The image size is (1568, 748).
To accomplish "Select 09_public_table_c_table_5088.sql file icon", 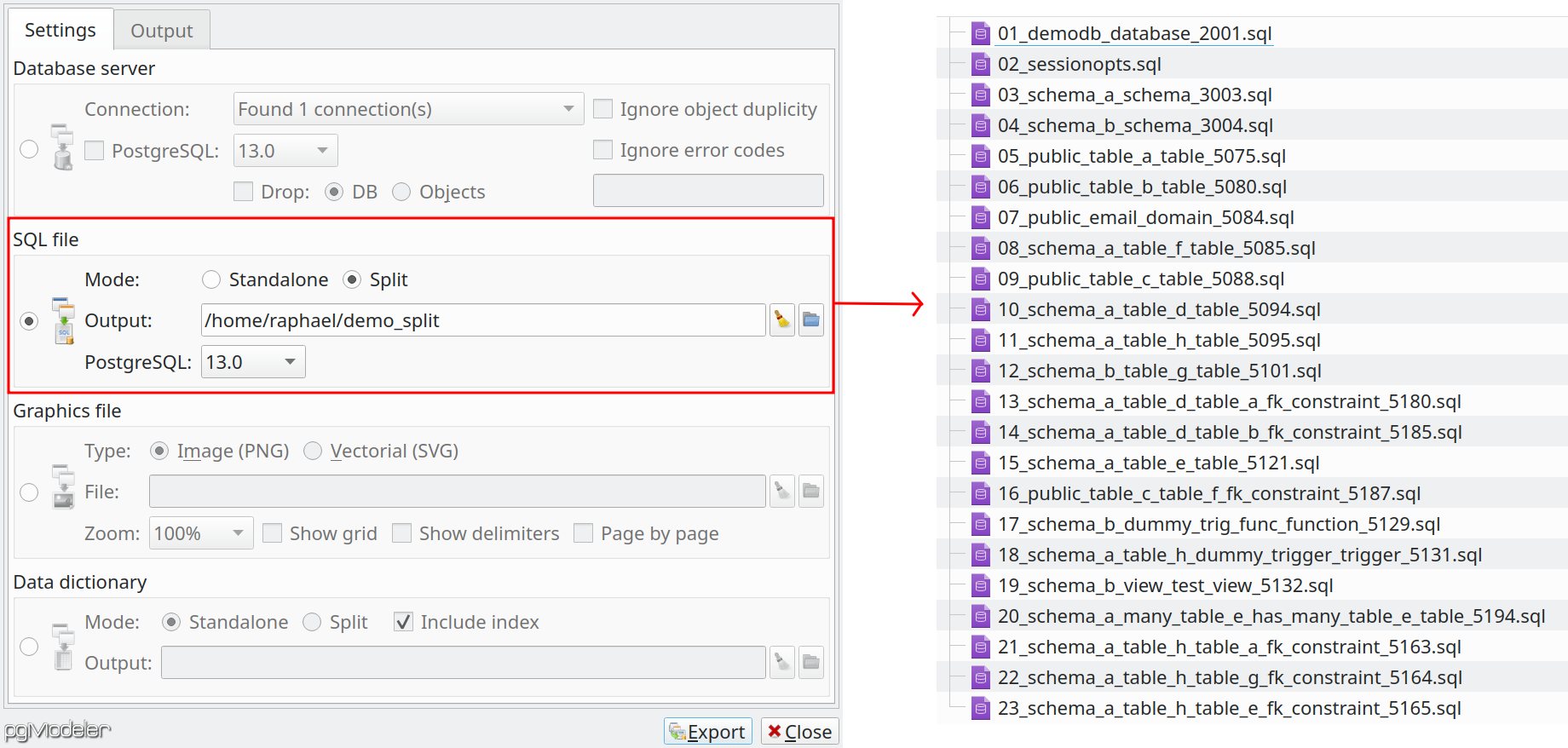I will [x=981, y=279].
